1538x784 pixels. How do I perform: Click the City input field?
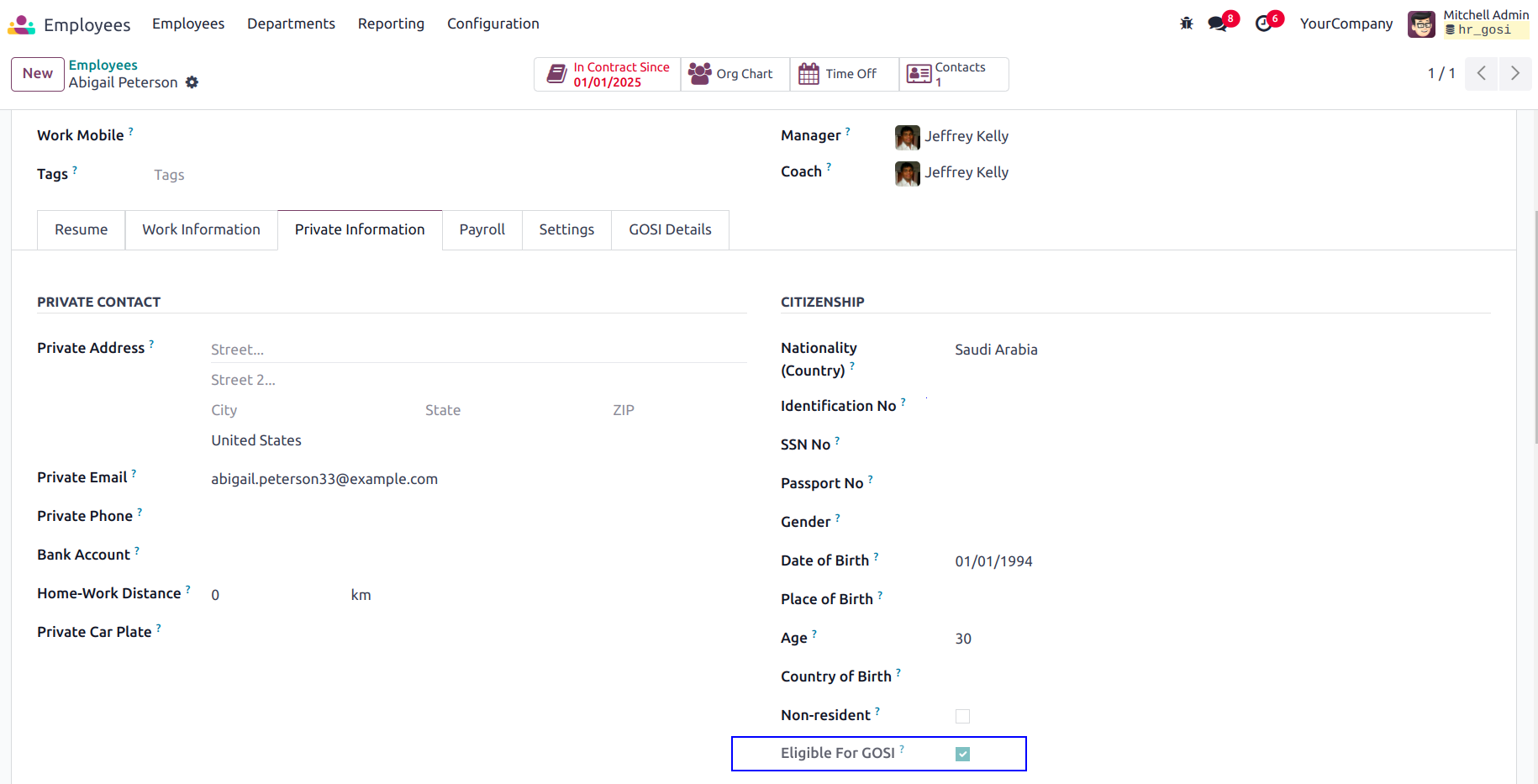(314, 410)
